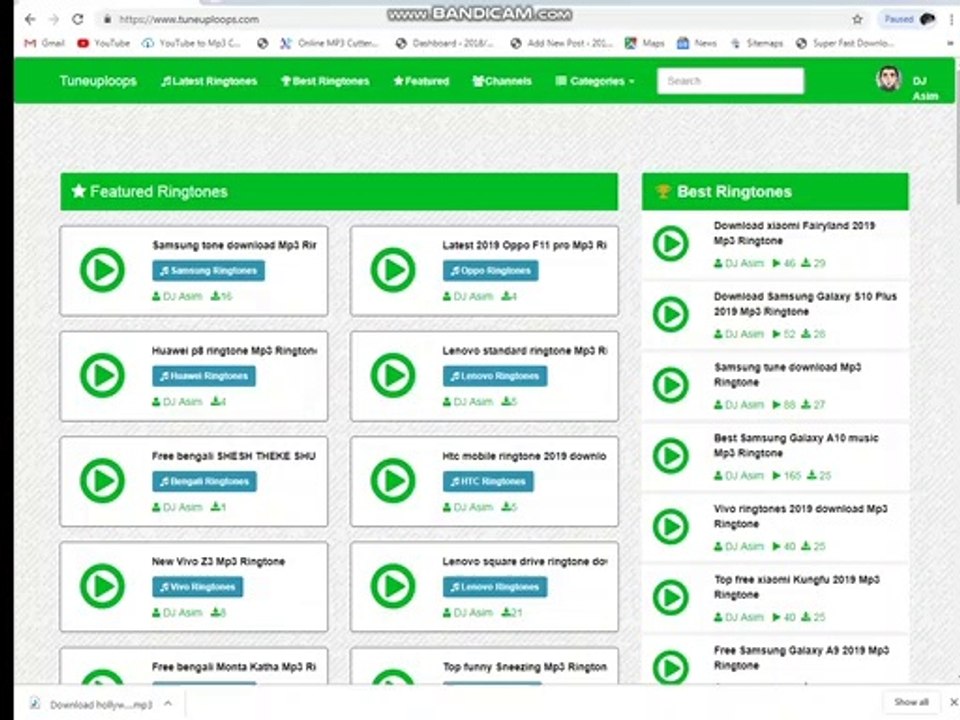This screenshot has width=960, height=720.
Task: Expand the Categories dropdown
Action: [x=594, y=81]
